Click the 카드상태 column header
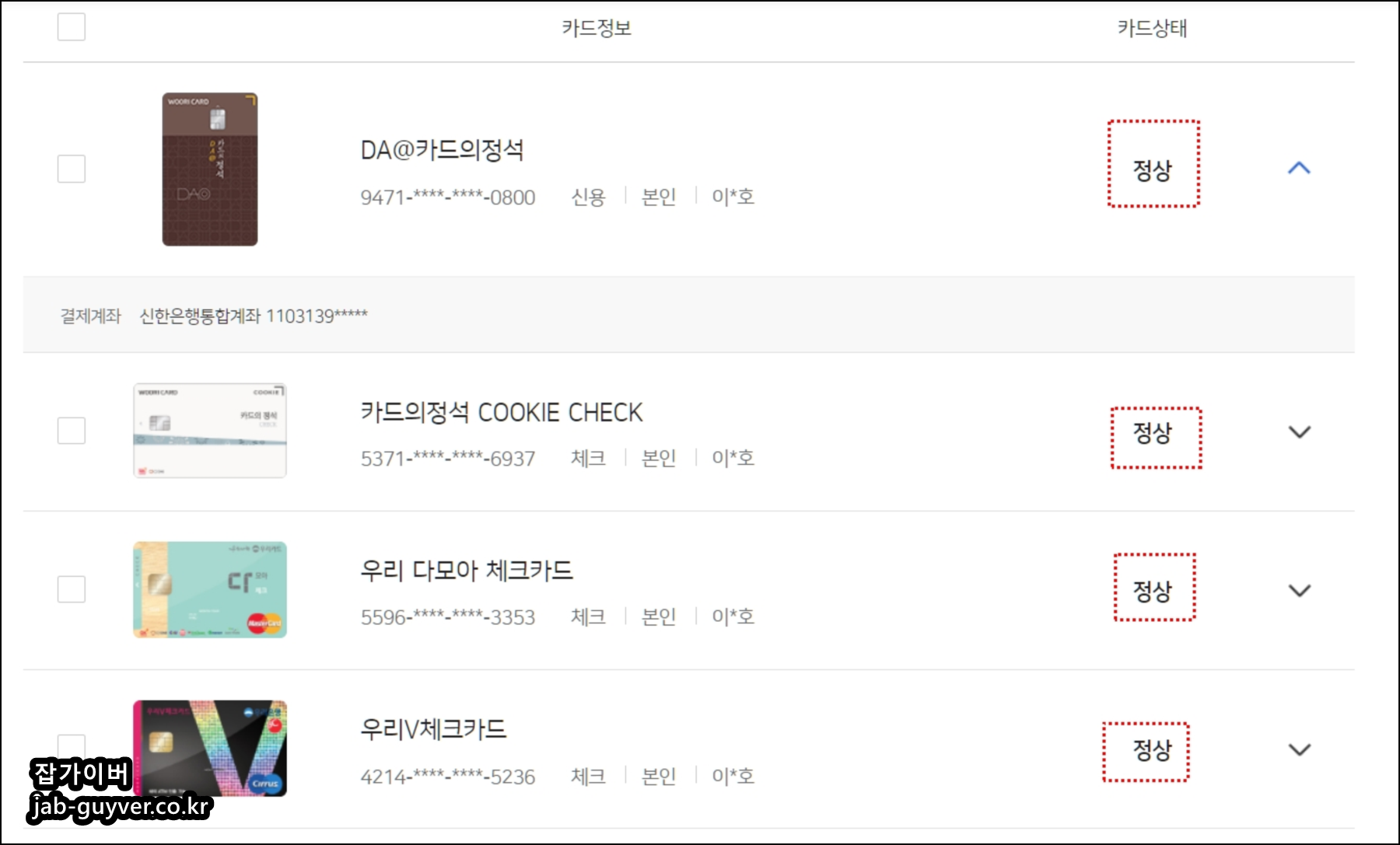This screenshot has width=1400, height=845. 1153,28
